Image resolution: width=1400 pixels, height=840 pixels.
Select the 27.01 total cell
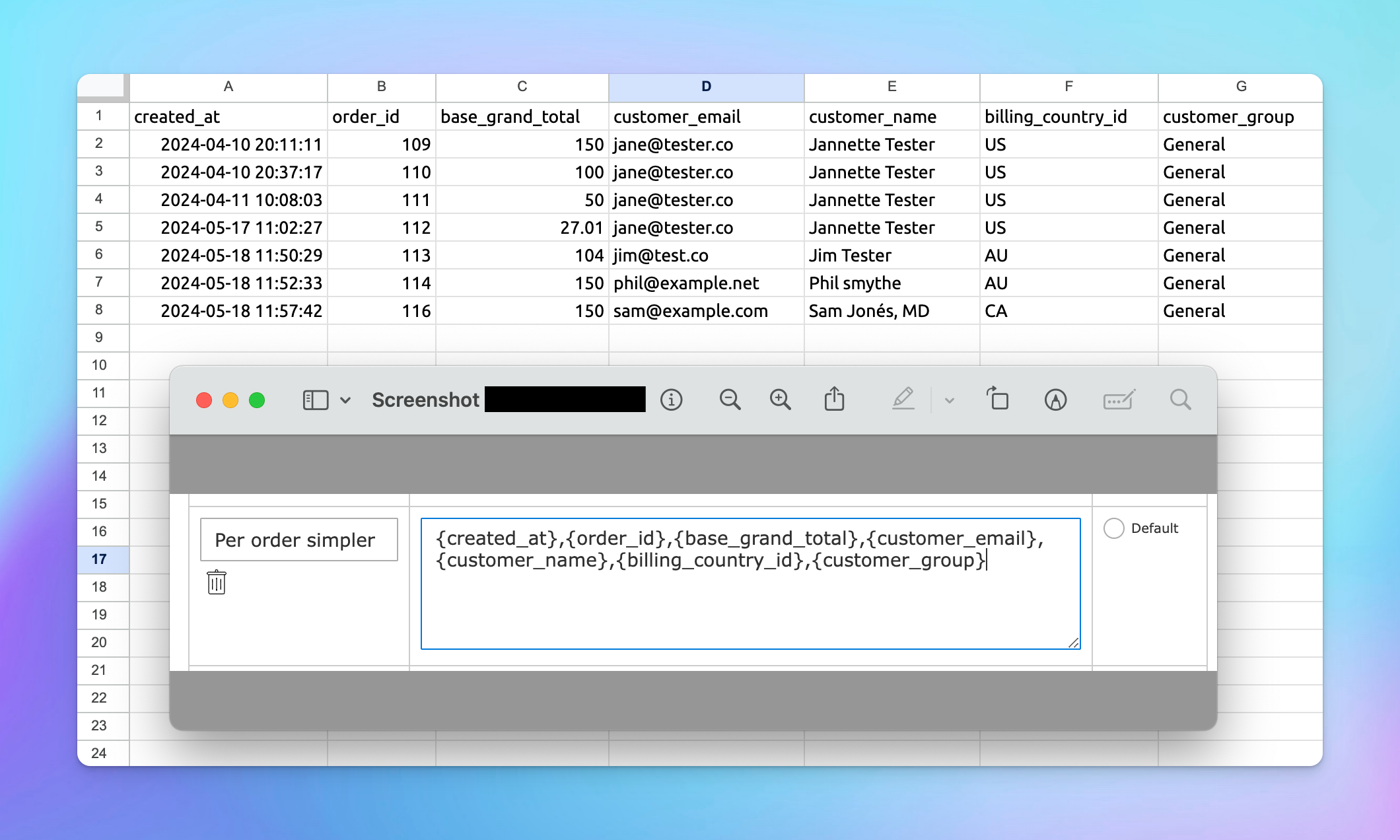click(522, 227)
